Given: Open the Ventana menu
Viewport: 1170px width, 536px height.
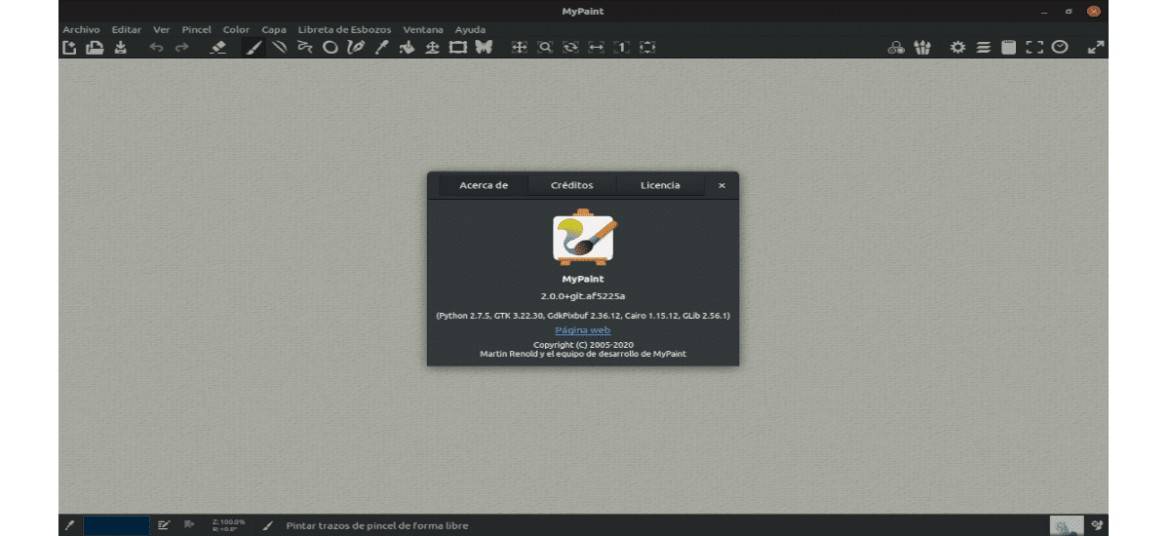Looking at the screenshot, I should click(423, 30).
